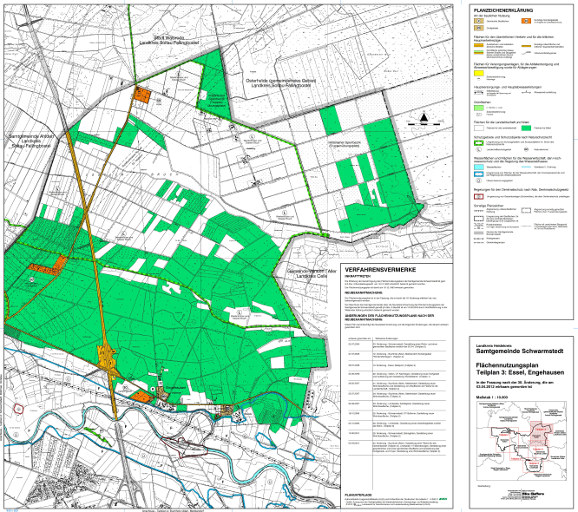Click the Flächennutzungsplan Teilplan 3 title
The image size is (578, 512).
pos(519,369)
